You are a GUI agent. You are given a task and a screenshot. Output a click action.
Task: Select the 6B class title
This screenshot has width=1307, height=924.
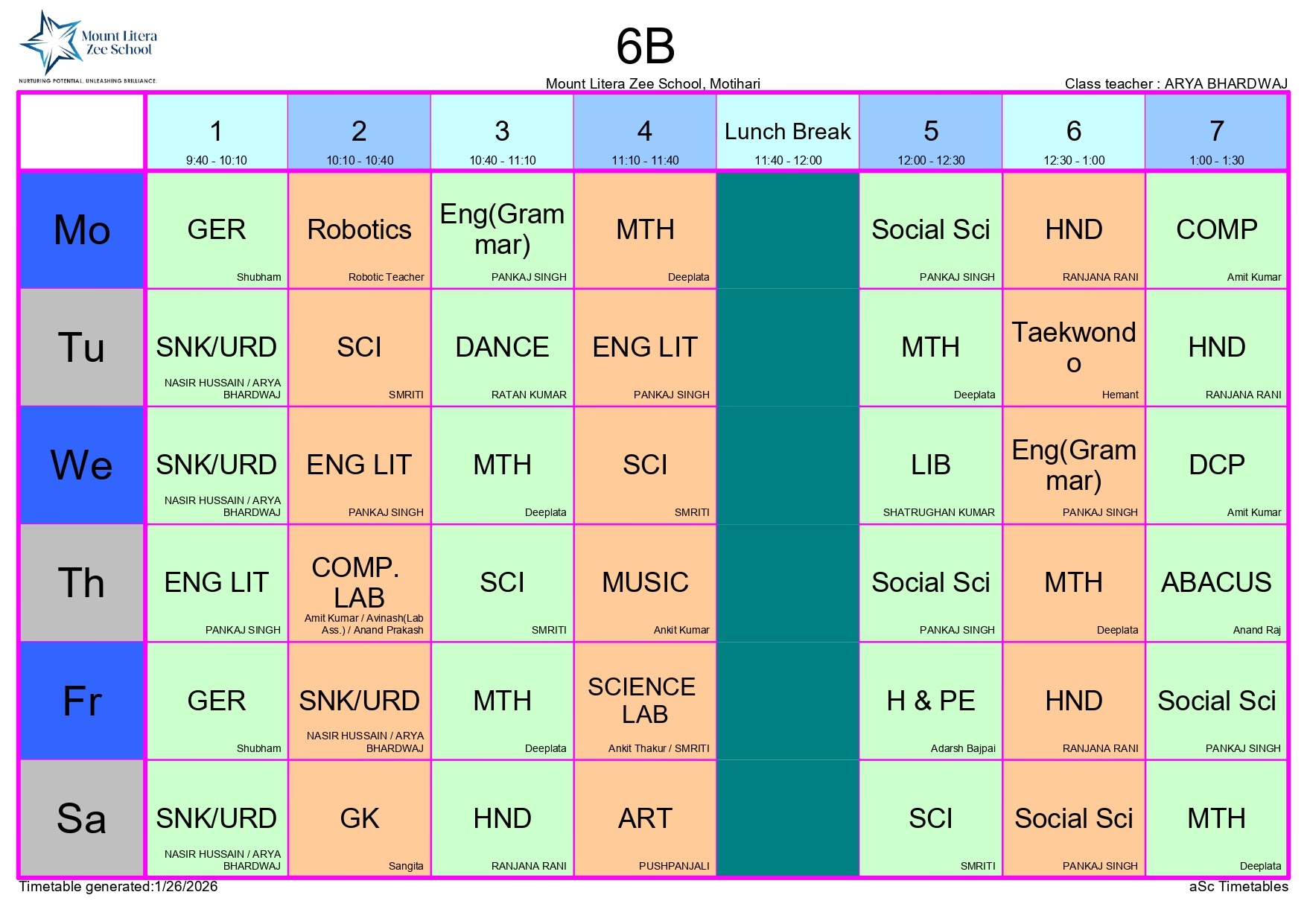coord(645,46)
